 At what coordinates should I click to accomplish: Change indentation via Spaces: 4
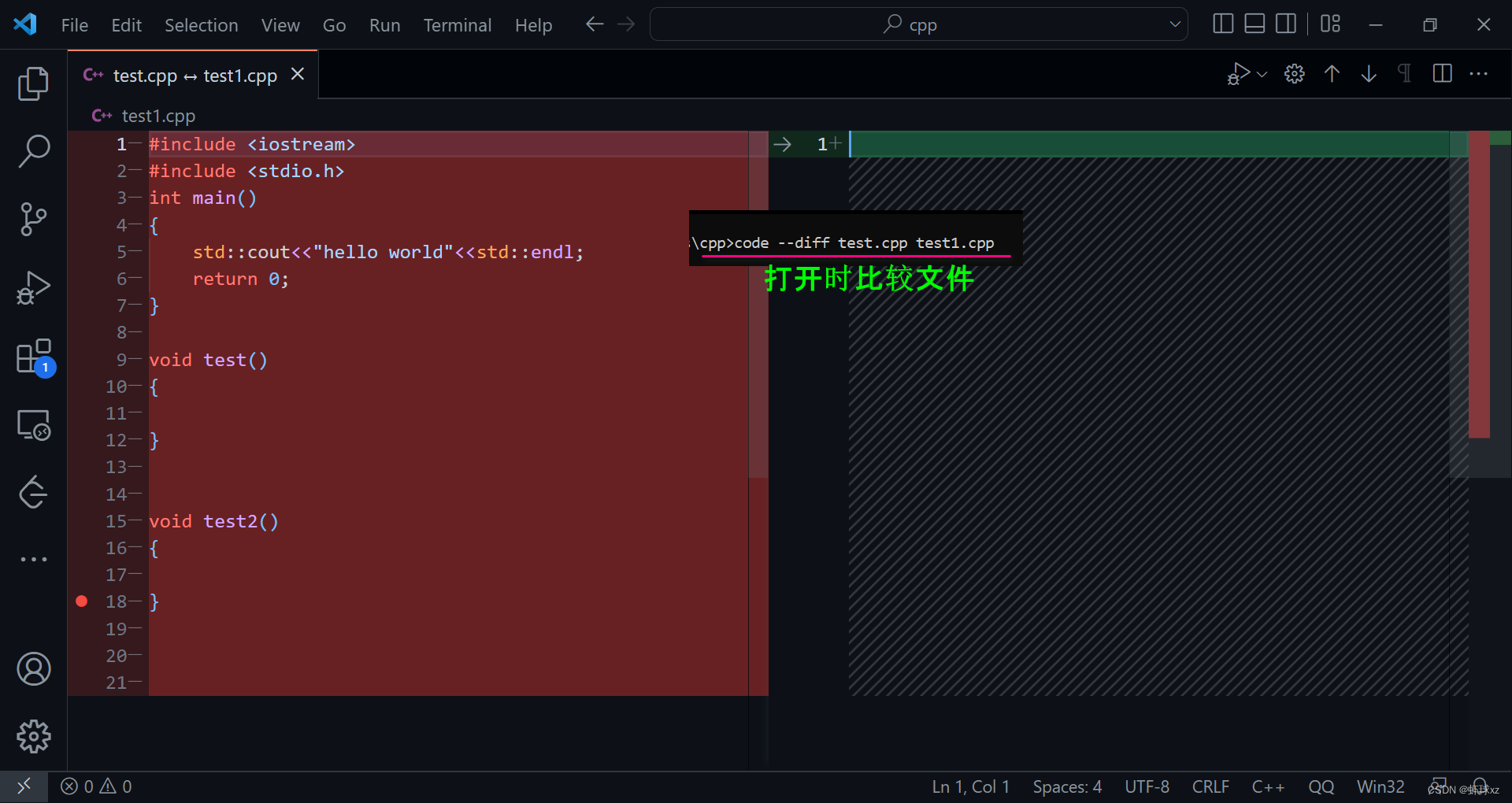(x=1067, y=786)
